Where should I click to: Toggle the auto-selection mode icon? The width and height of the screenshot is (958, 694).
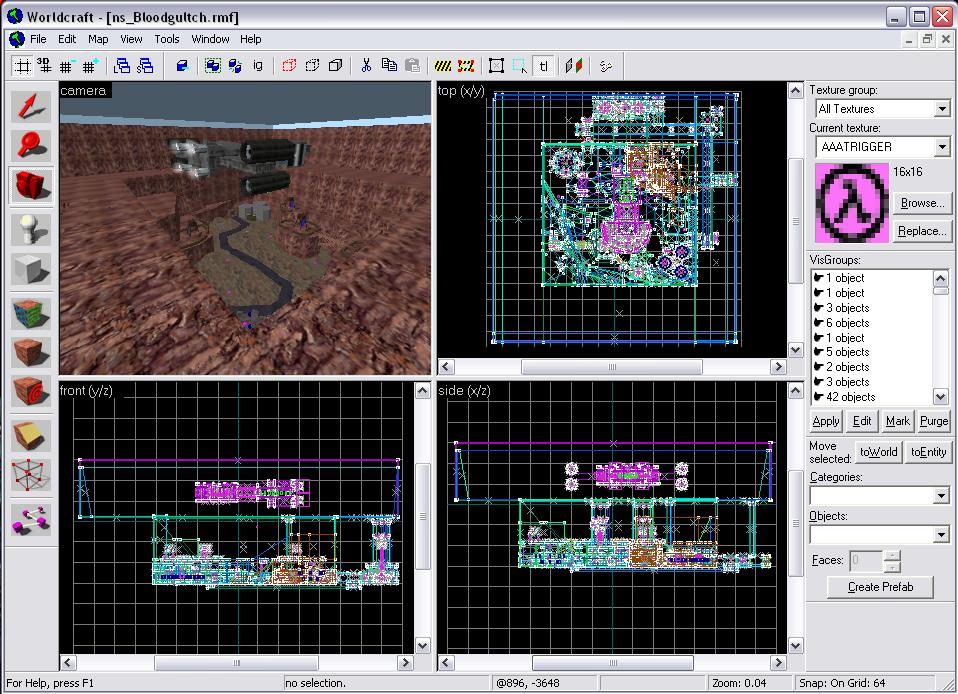tap(519, 66)
